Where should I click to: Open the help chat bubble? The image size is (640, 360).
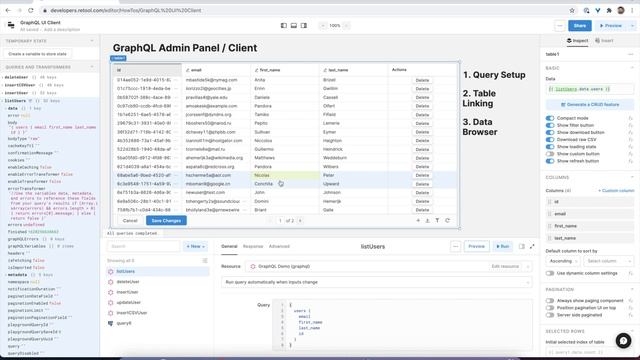[x=623, y=340]
